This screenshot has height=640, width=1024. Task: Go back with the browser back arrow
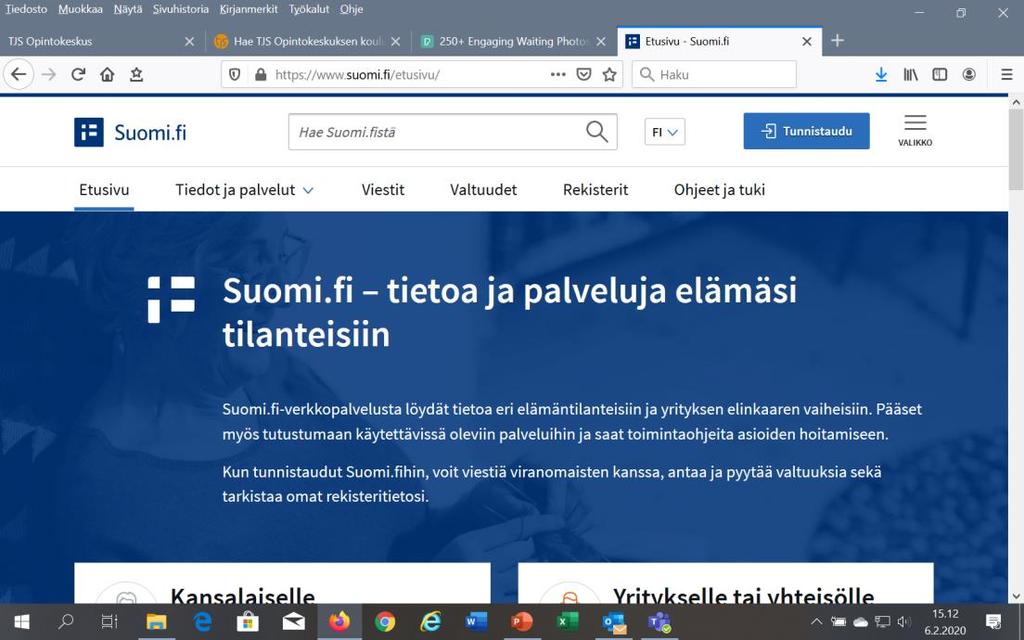18,74
